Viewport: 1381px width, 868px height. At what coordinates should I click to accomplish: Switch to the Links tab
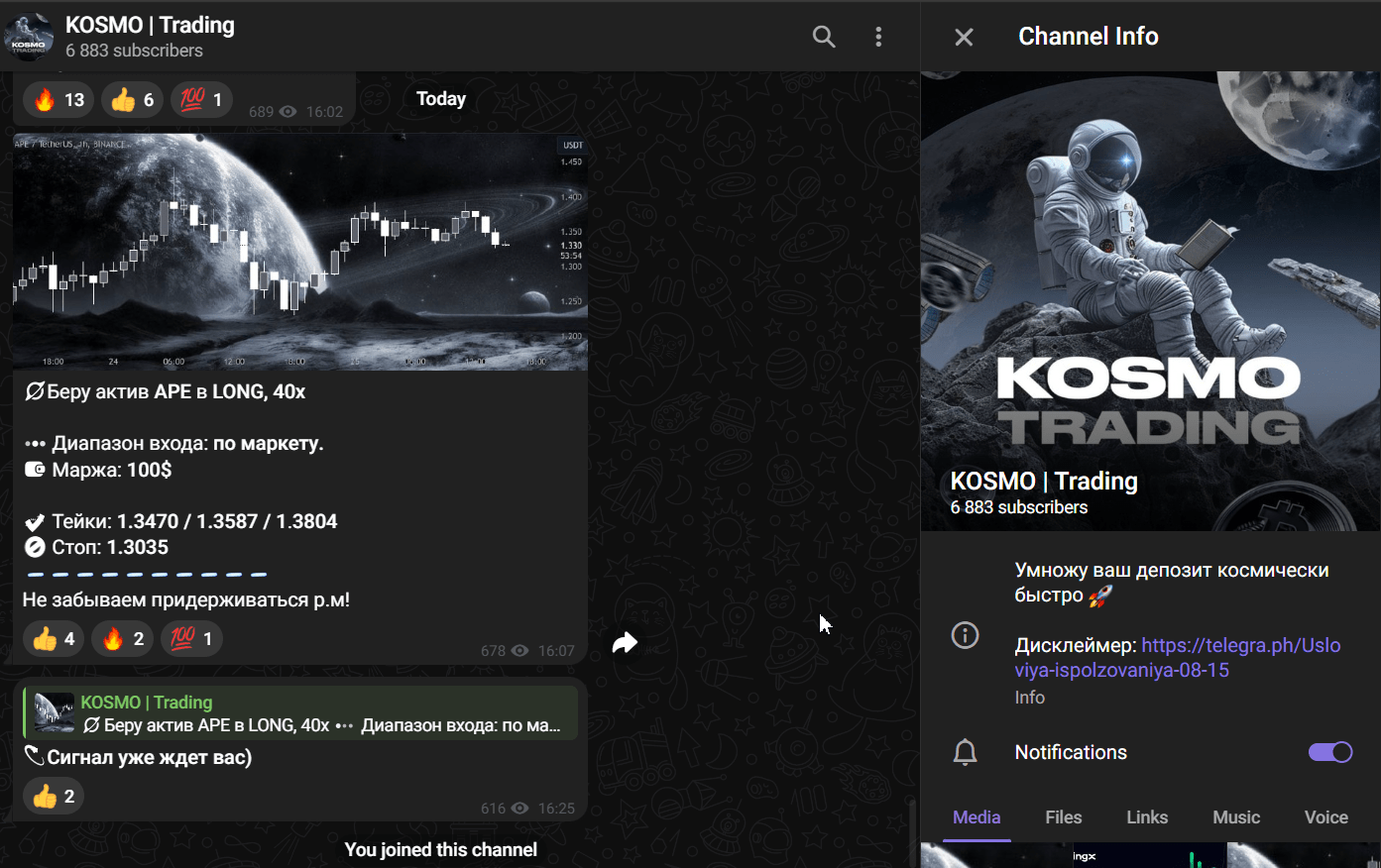(1147, 817)
